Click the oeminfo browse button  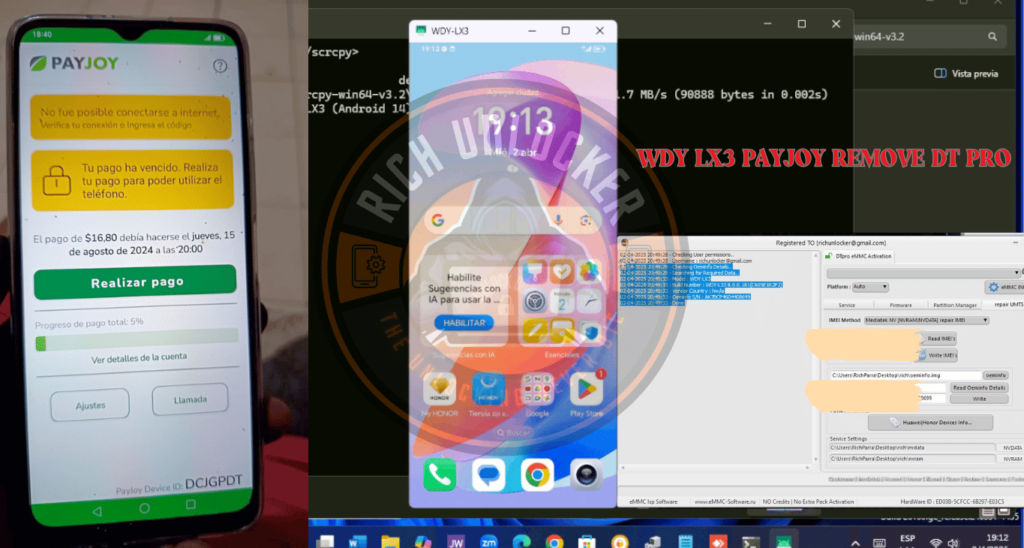pyautogui.click(x=995, y=376)
